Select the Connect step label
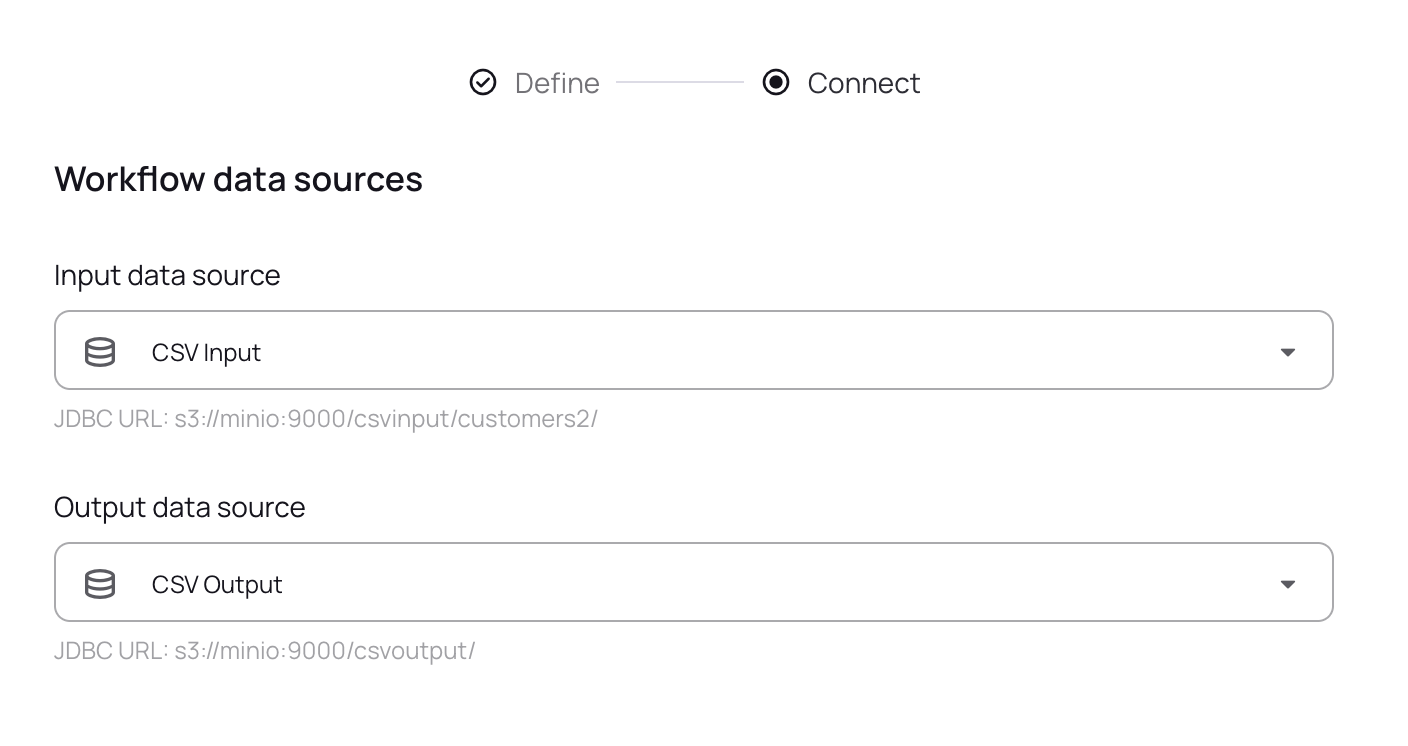The image size is (1408, 746). [x=864, y=83]
